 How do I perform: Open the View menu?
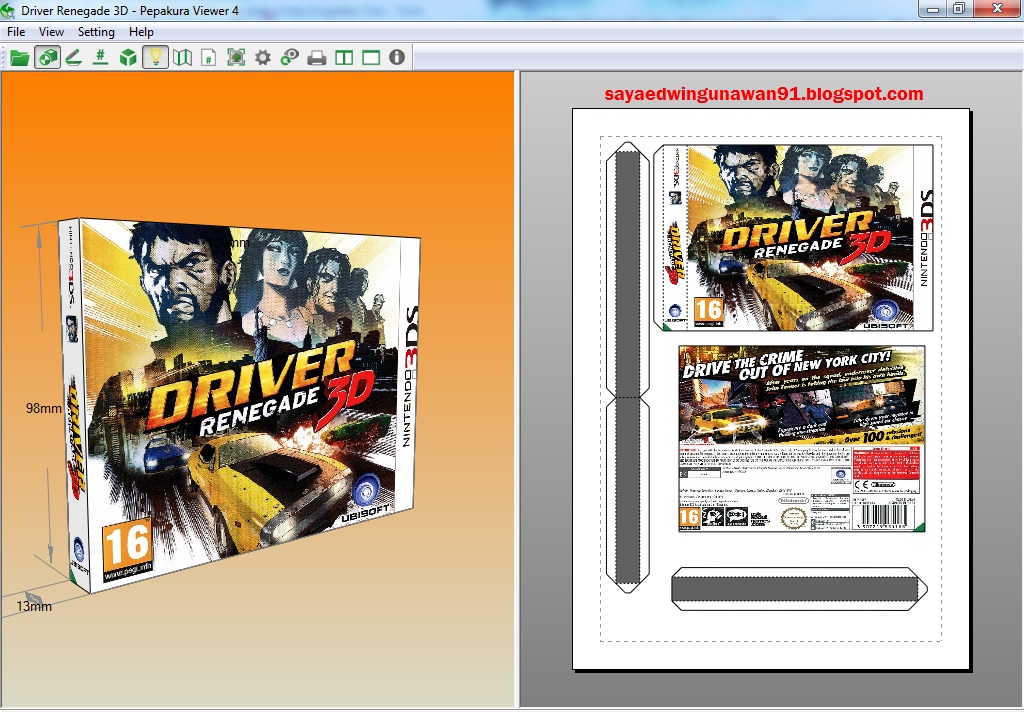(51, 32)
